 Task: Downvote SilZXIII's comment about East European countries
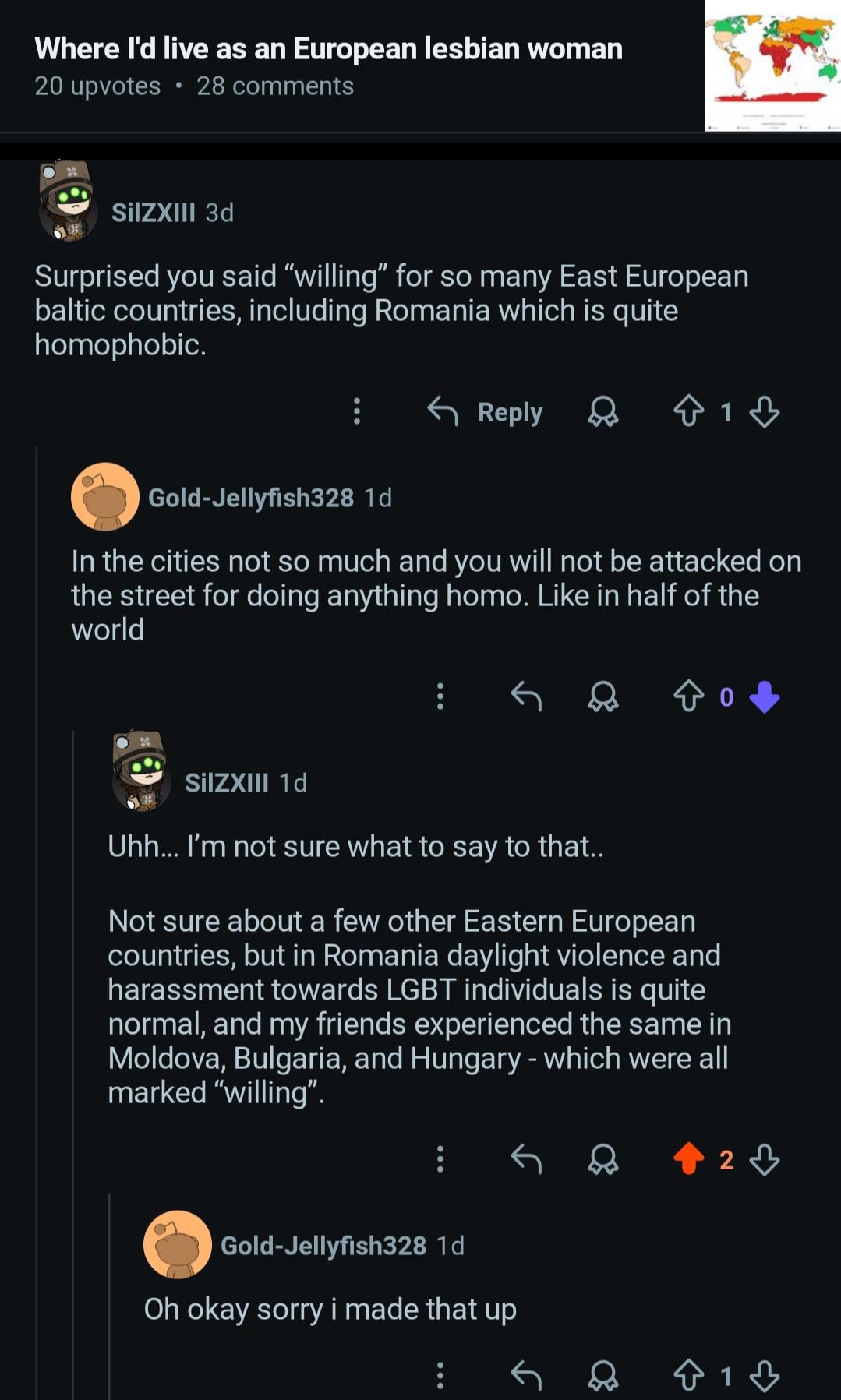[764, 411]
